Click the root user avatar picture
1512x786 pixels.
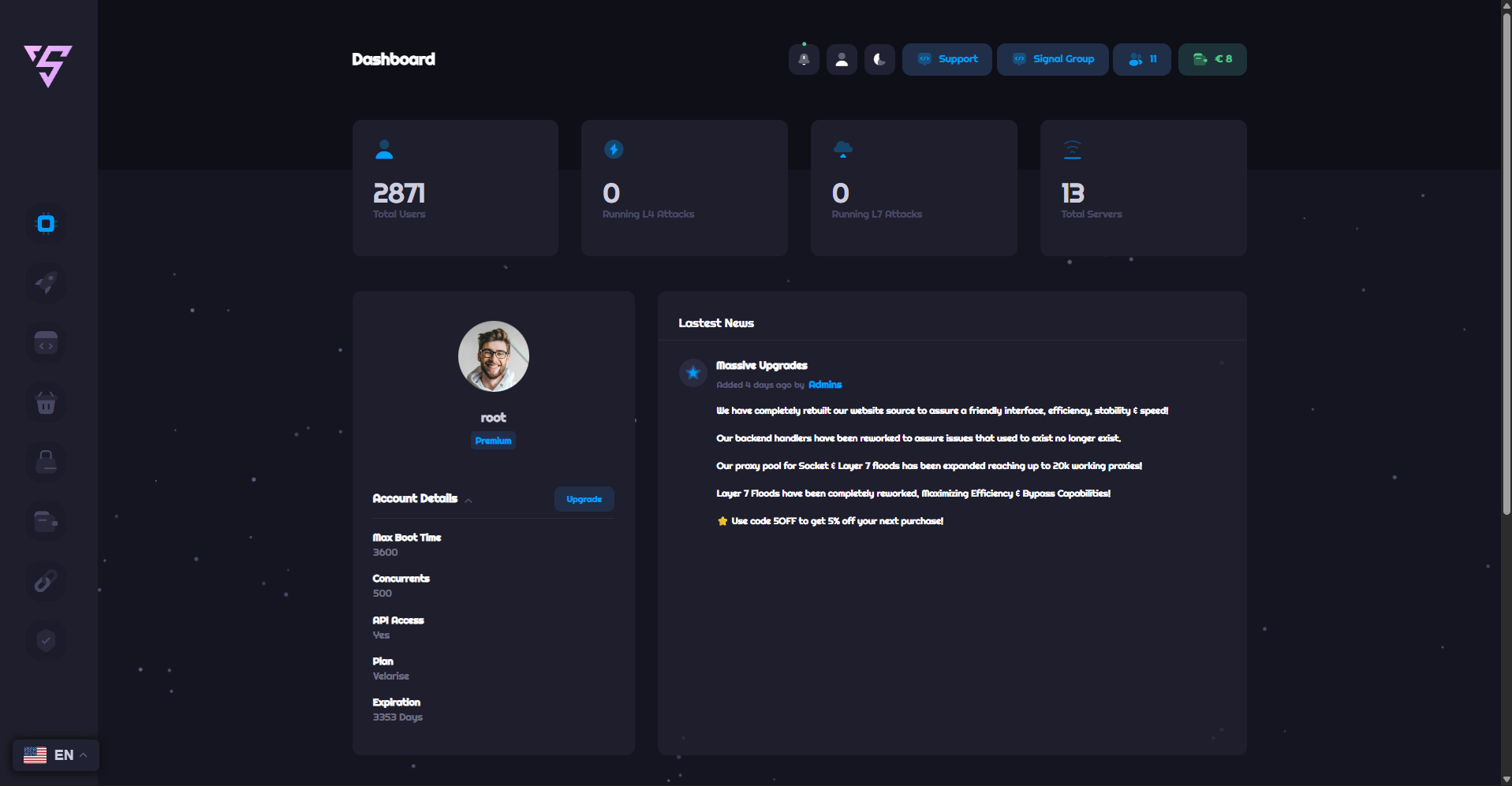(494, 356)
